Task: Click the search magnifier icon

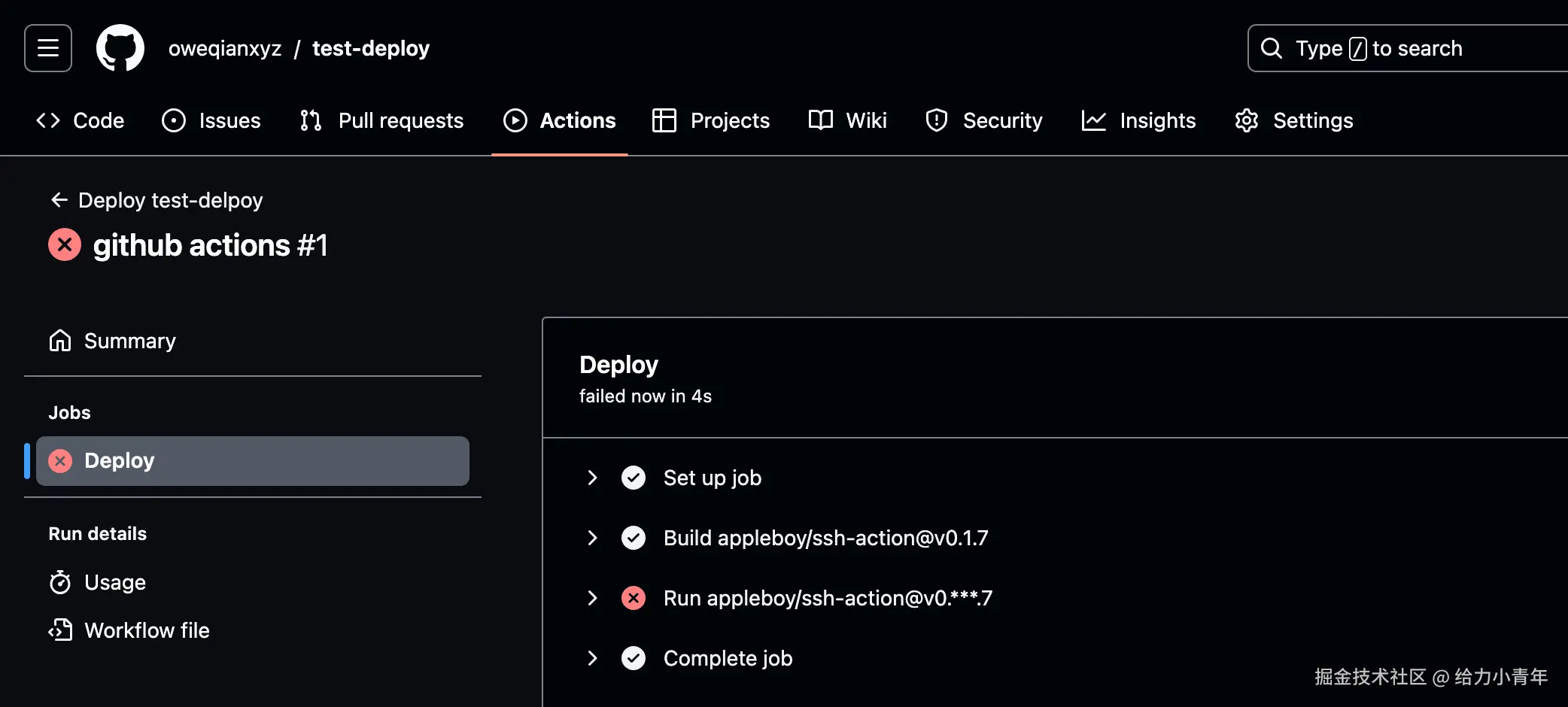Action: [1271, 48]
